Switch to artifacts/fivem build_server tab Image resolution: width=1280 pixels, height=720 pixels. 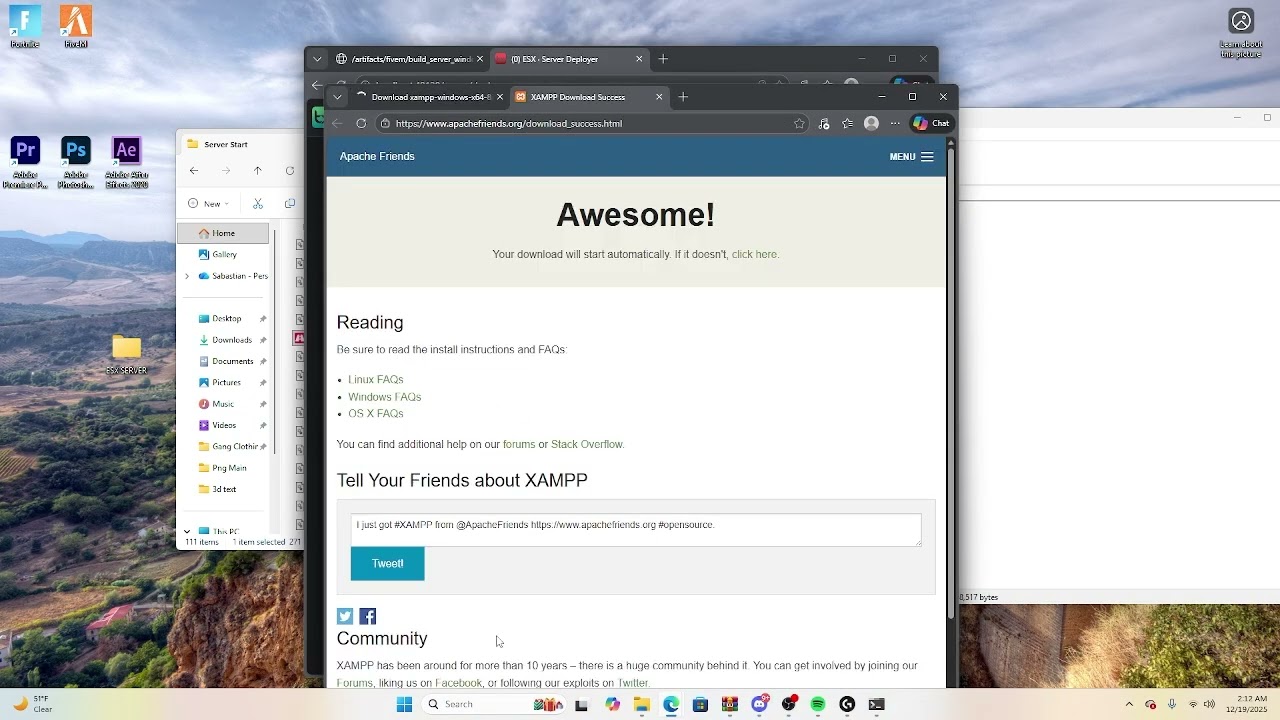[410, 59]
